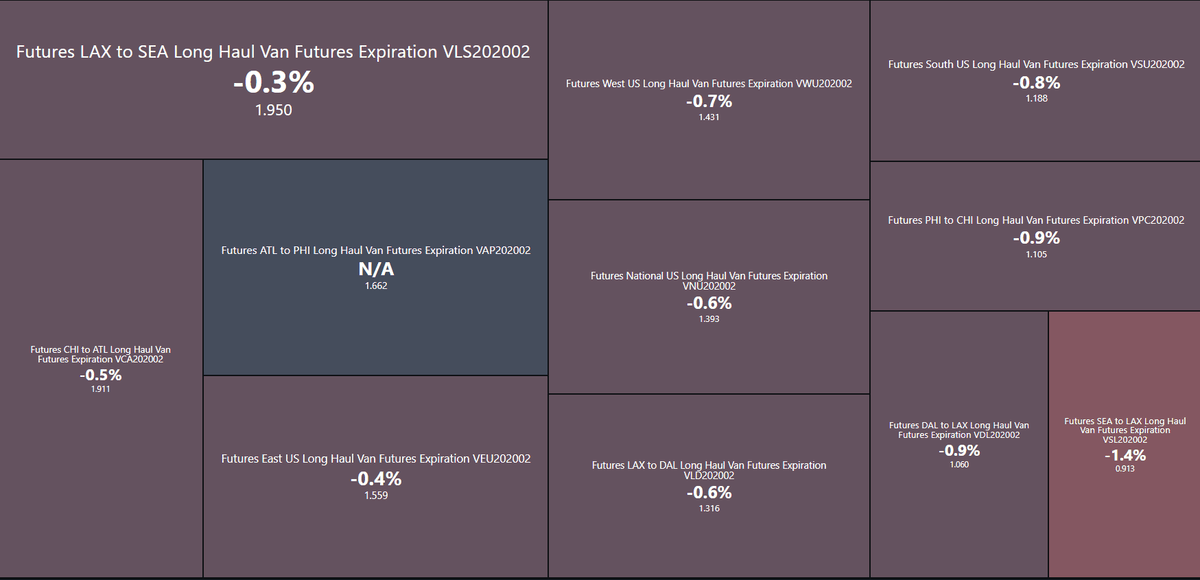This screenshot has height=580, width=1200.
Task: Click the 1.950 price under LAX to SEA
Action: coord(273,110)
